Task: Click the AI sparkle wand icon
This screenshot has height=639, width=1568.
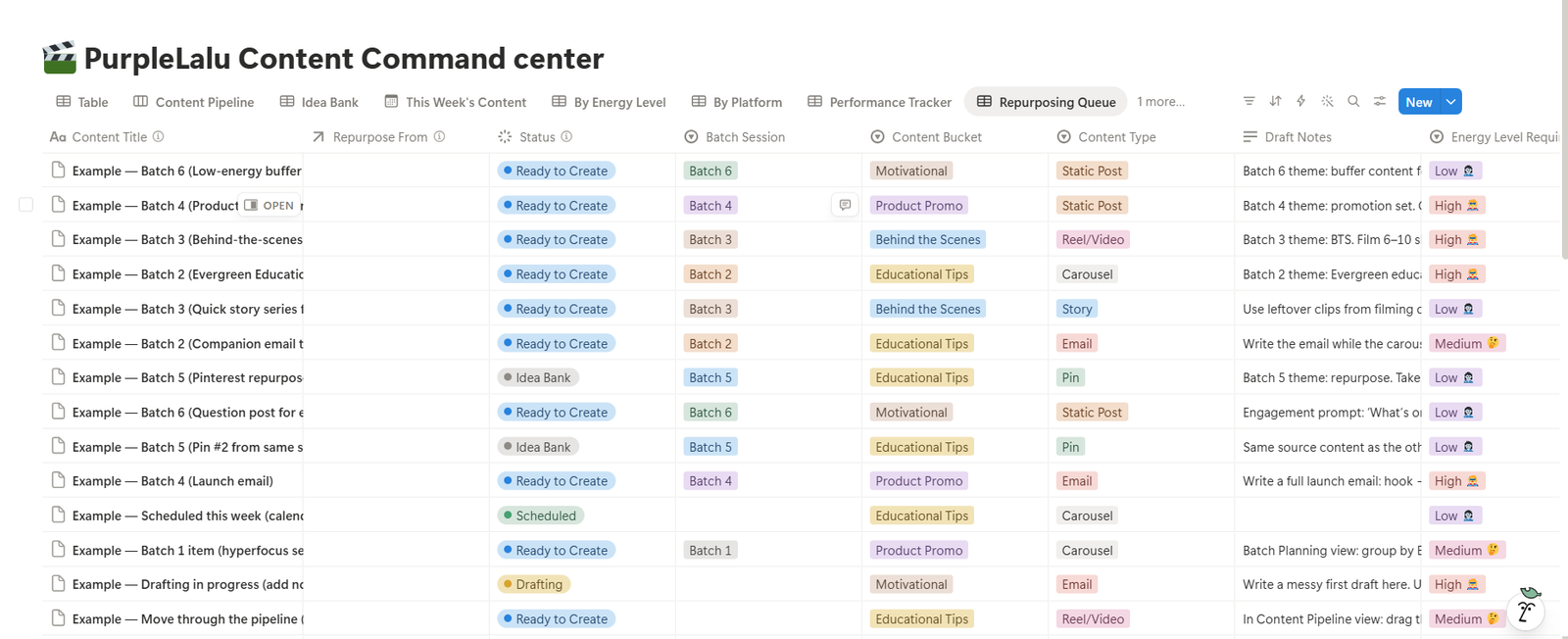Action: (1327, 101)
